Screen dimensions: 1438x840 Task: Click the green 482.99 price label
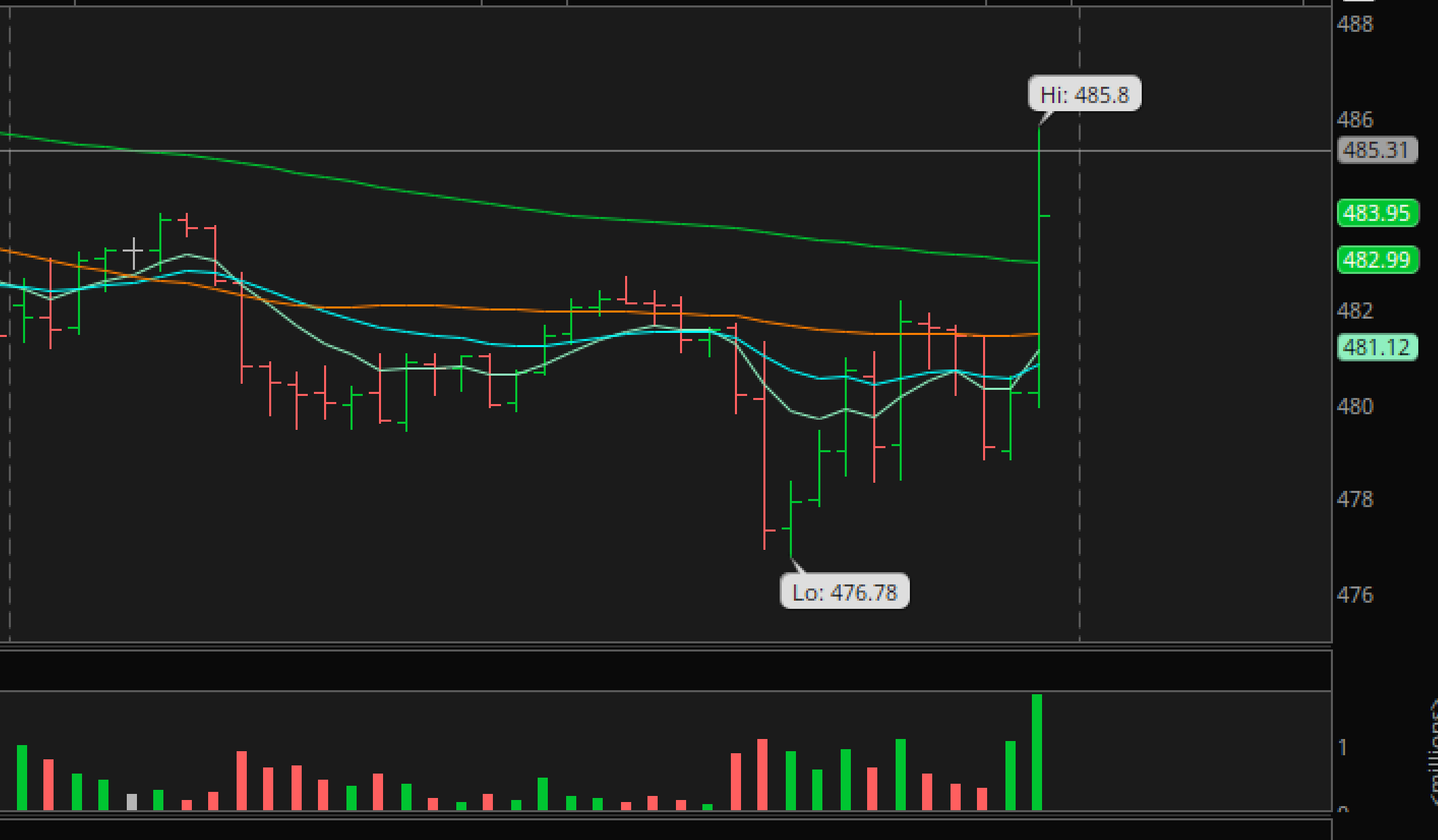[1377, 260]
